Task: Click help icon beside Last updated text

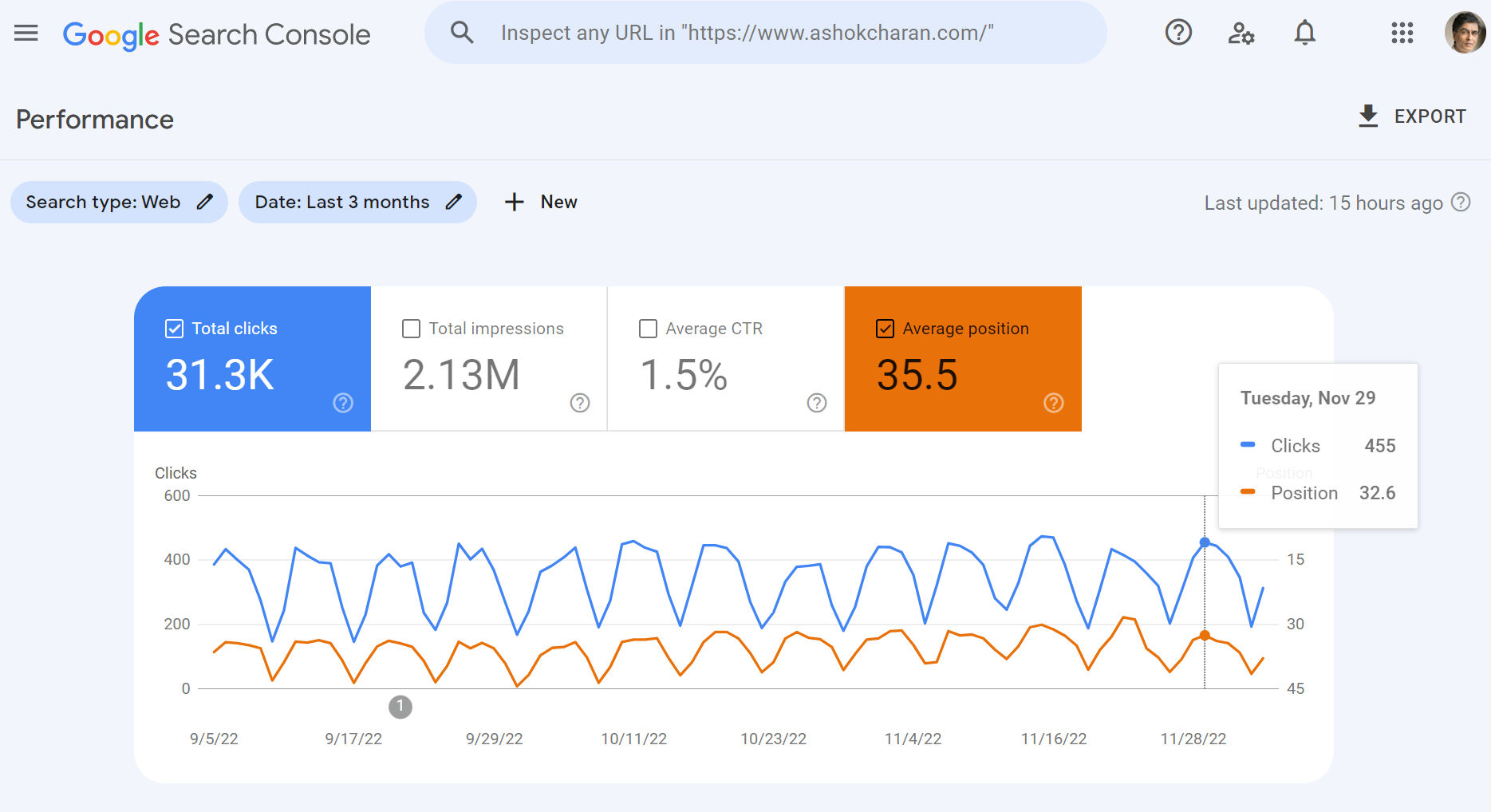Action: point(1461,203)
